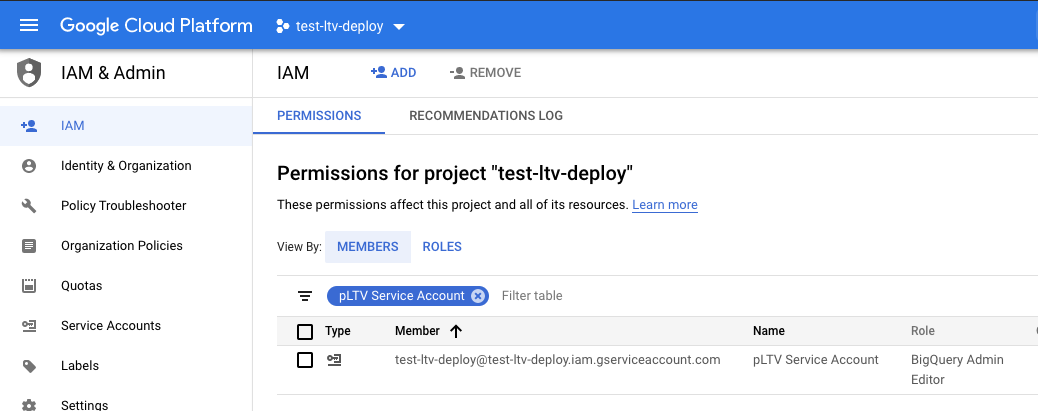Click the pLTV Service Account name cell

pyautogui.click(x=816, y=359)
